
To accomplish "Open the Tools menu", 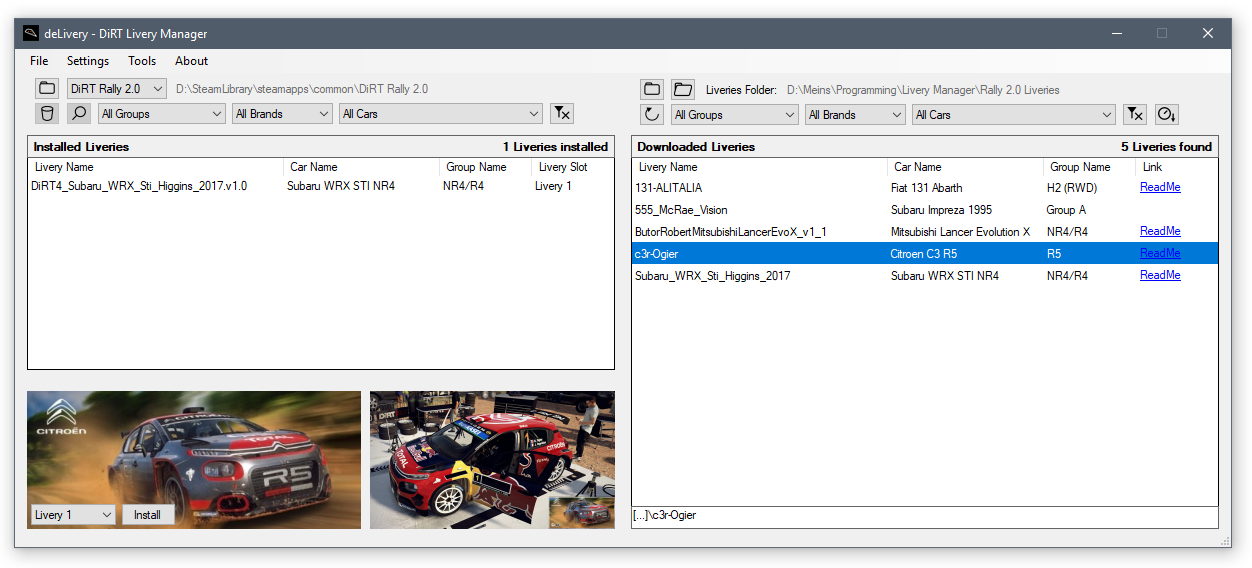I will [142, 61].
